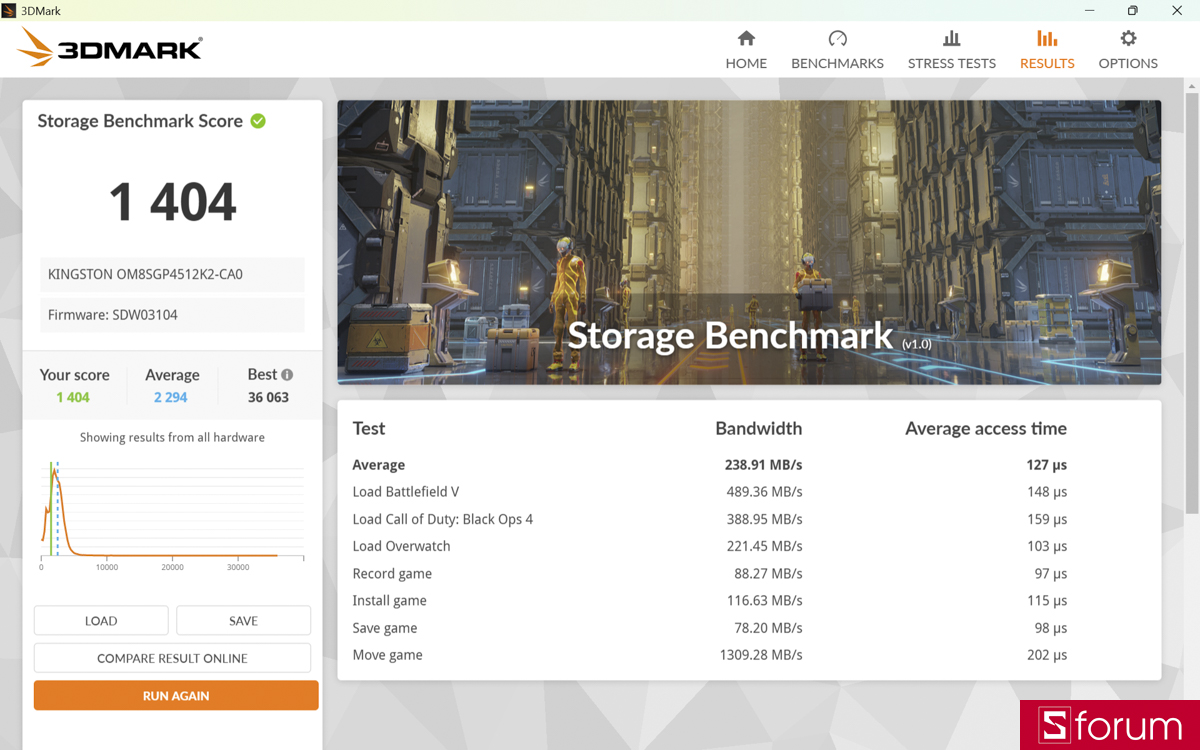Click the 202 µs access time value
This screenshot has width=1200, height=750.
coord(1047,655)
